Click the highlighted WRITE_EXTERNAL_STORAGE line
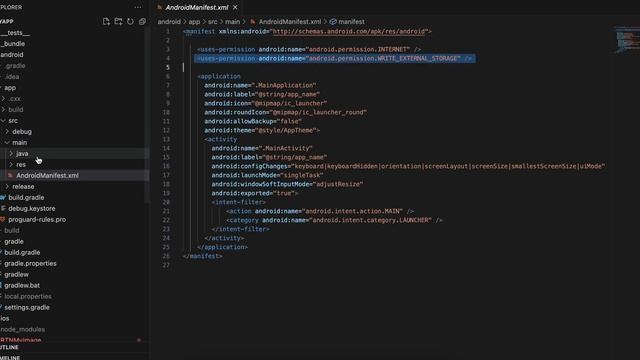Screen dimensions: 640x360 point(335,58)
